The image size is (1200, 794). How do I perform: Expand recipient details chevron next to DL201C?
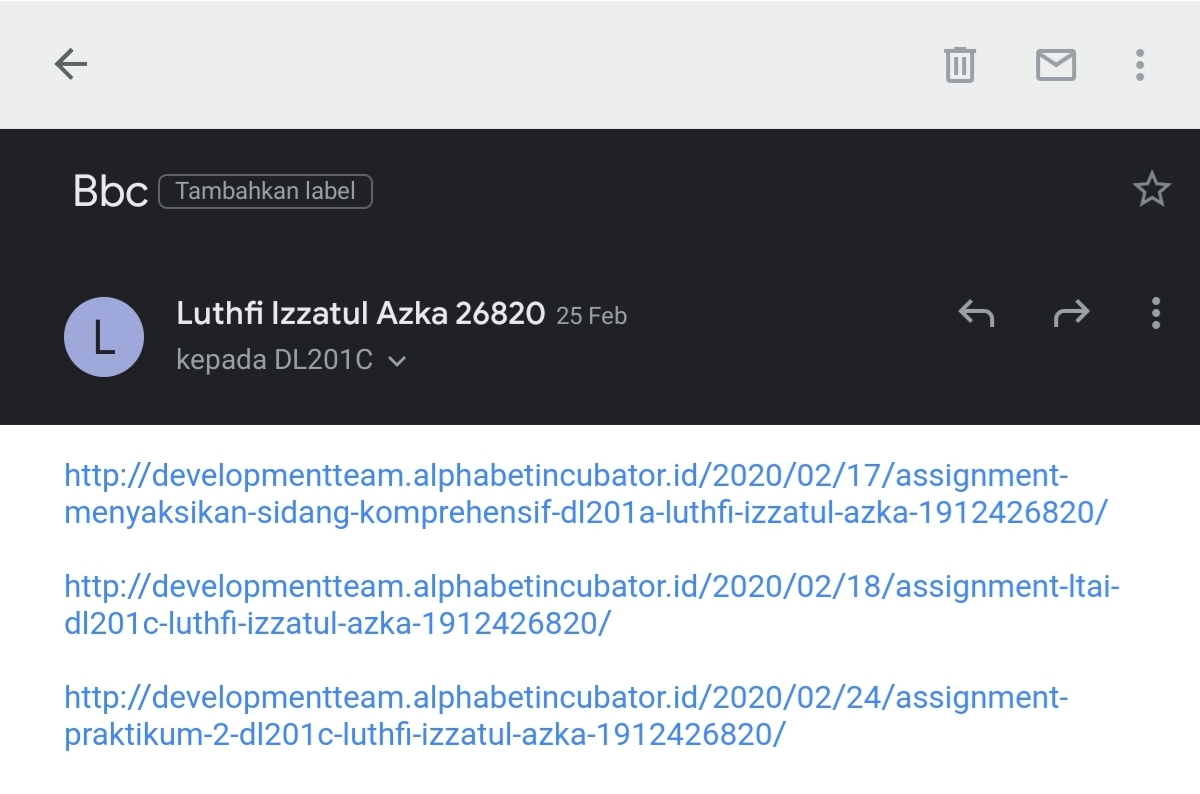(x=397, y=362)
